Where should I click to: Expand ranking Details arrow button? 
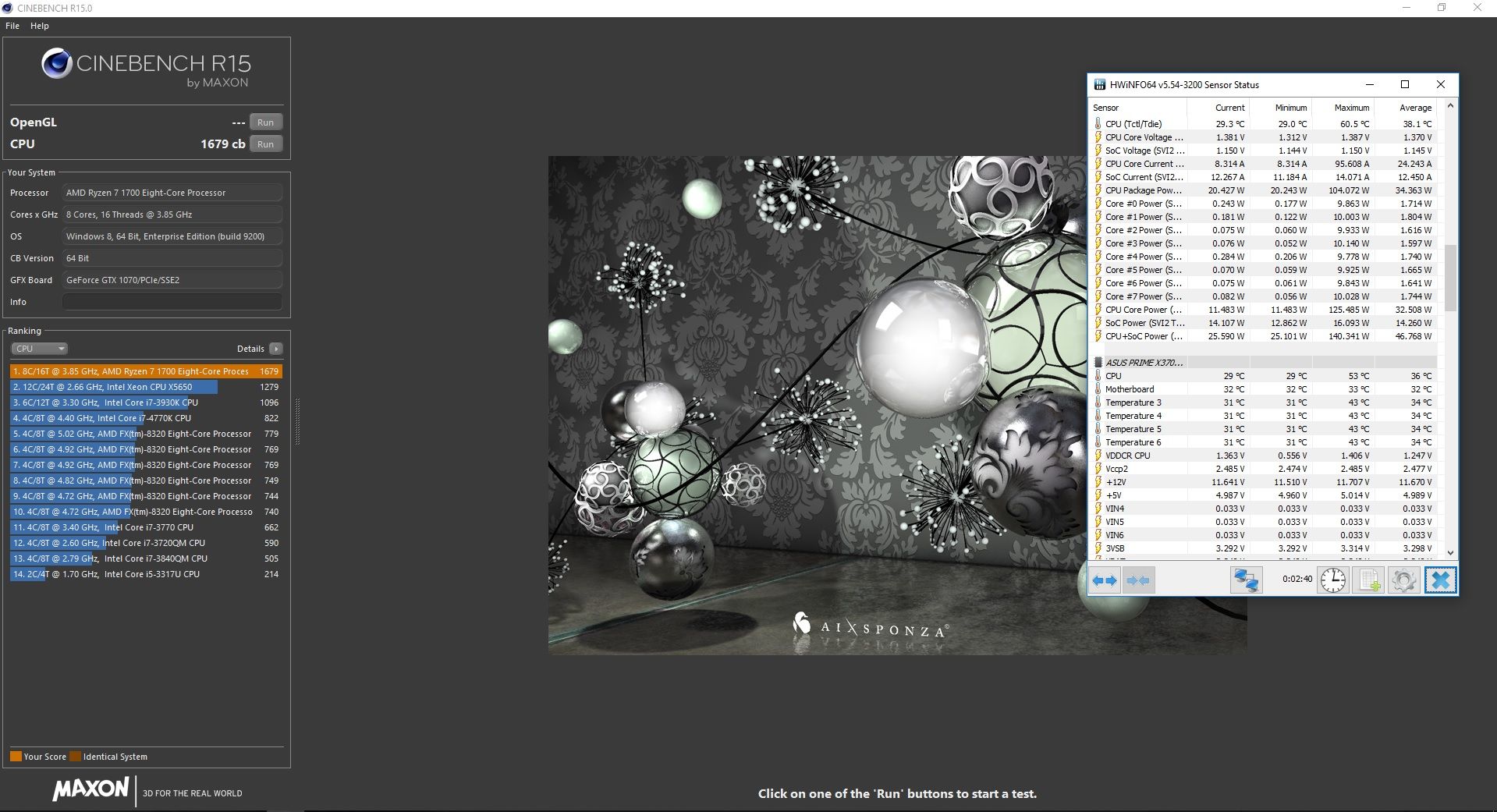[x=276, y=349]
